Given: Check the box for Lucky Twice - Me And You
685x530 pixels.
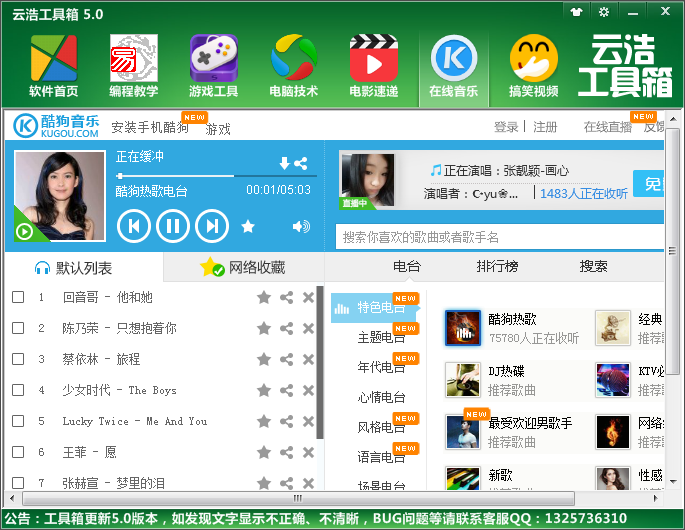Looking at the screenshot, I should 18,421.
